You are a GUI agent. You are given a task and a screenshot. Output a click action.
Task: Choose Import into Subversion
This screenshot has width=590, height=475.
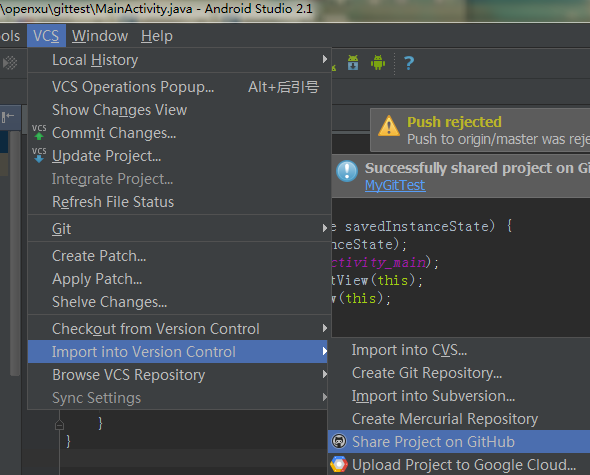pos(459,396)
